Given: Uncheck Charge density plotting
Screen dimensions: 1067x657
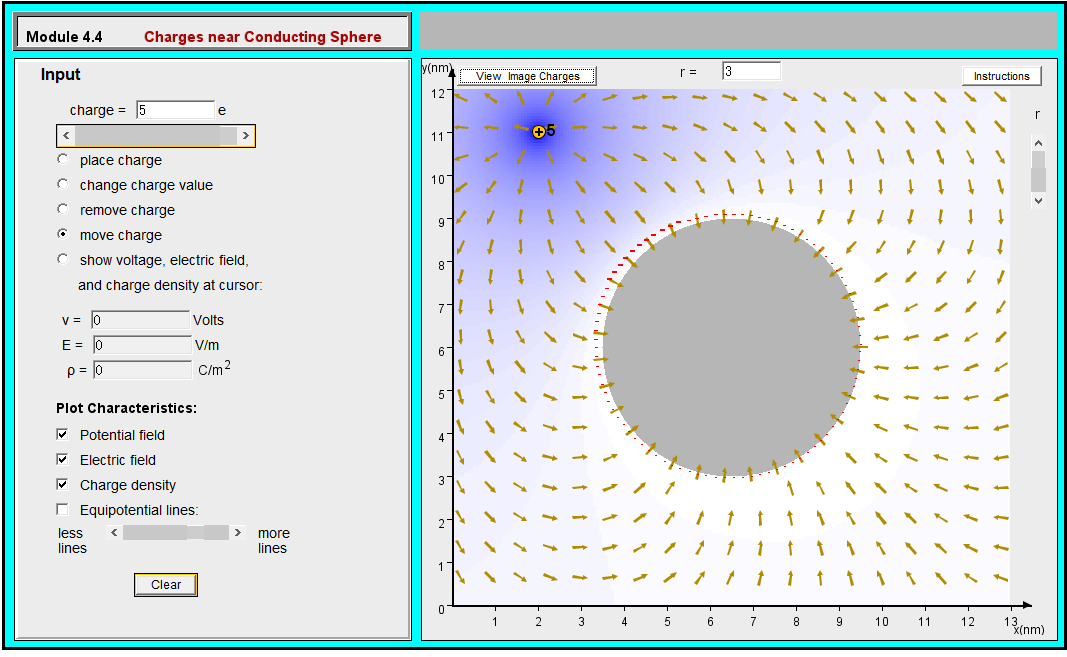Looking at the screenshot, I should click(62, 484).
